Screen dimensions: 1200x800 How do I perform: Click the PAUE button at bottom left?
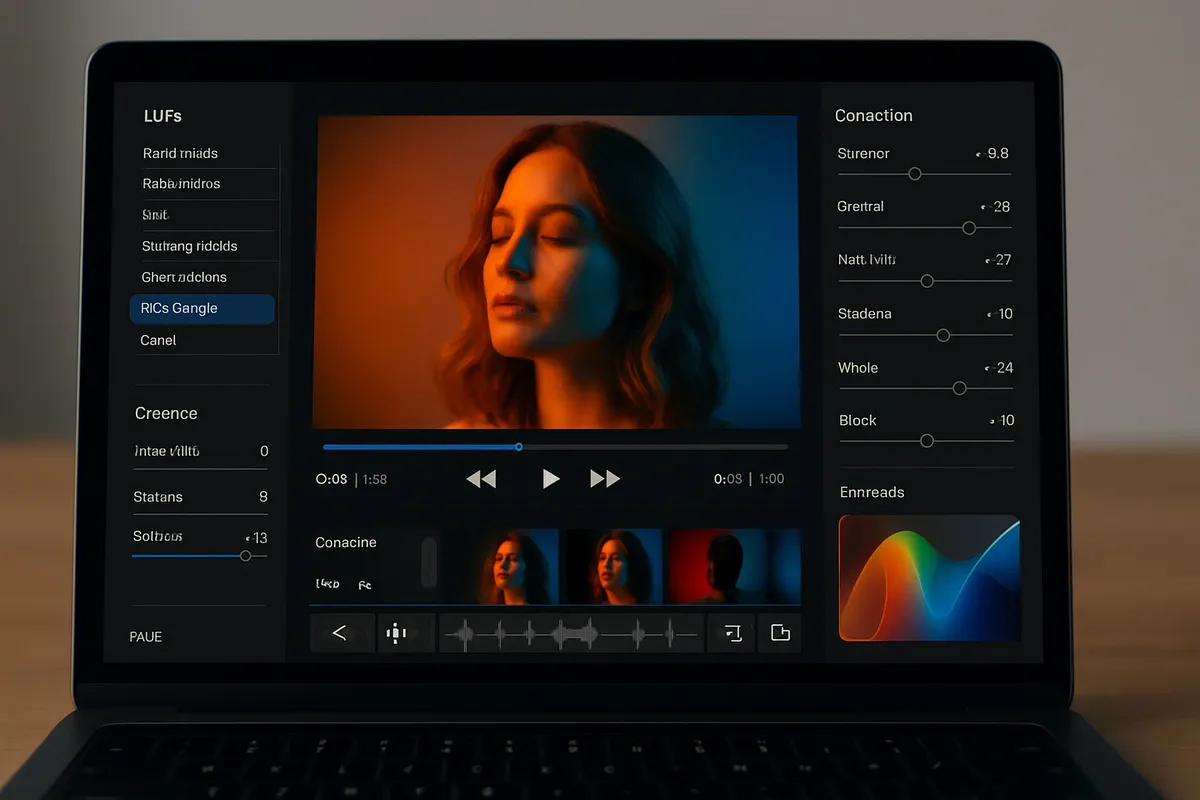coord(146,637)
